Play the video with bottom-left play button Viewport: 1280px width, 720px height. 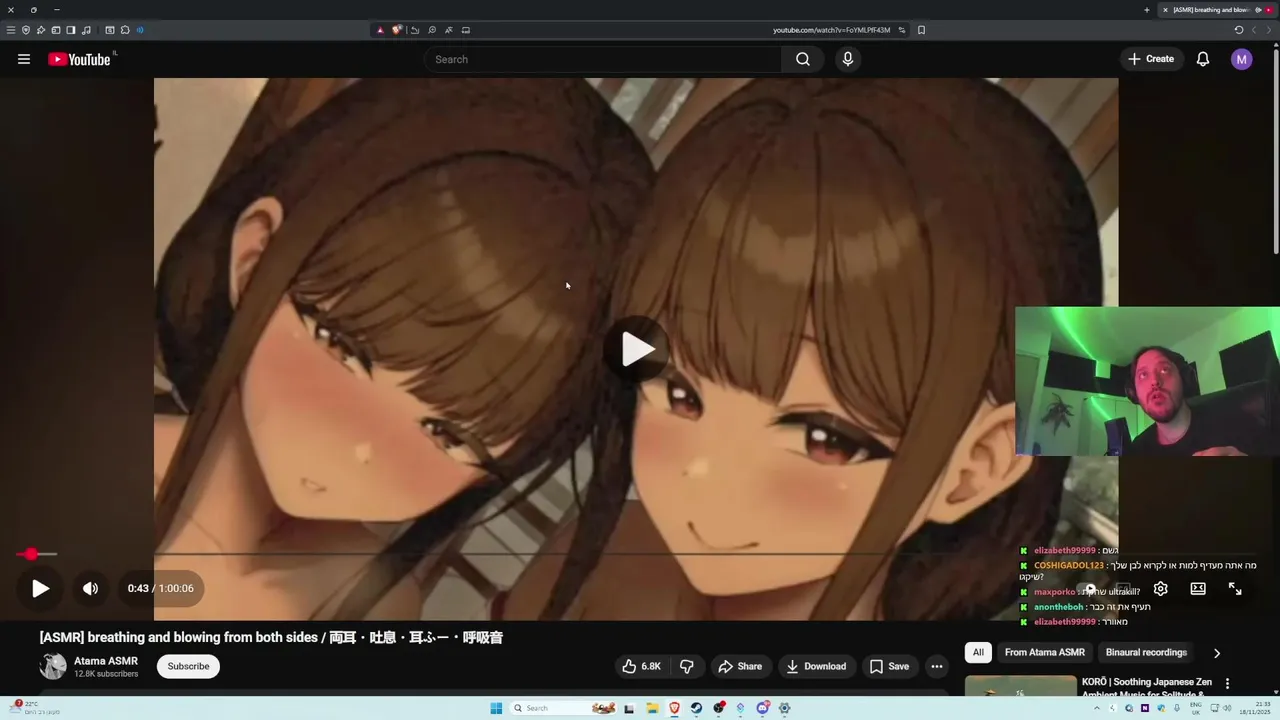tap(40, 588)
